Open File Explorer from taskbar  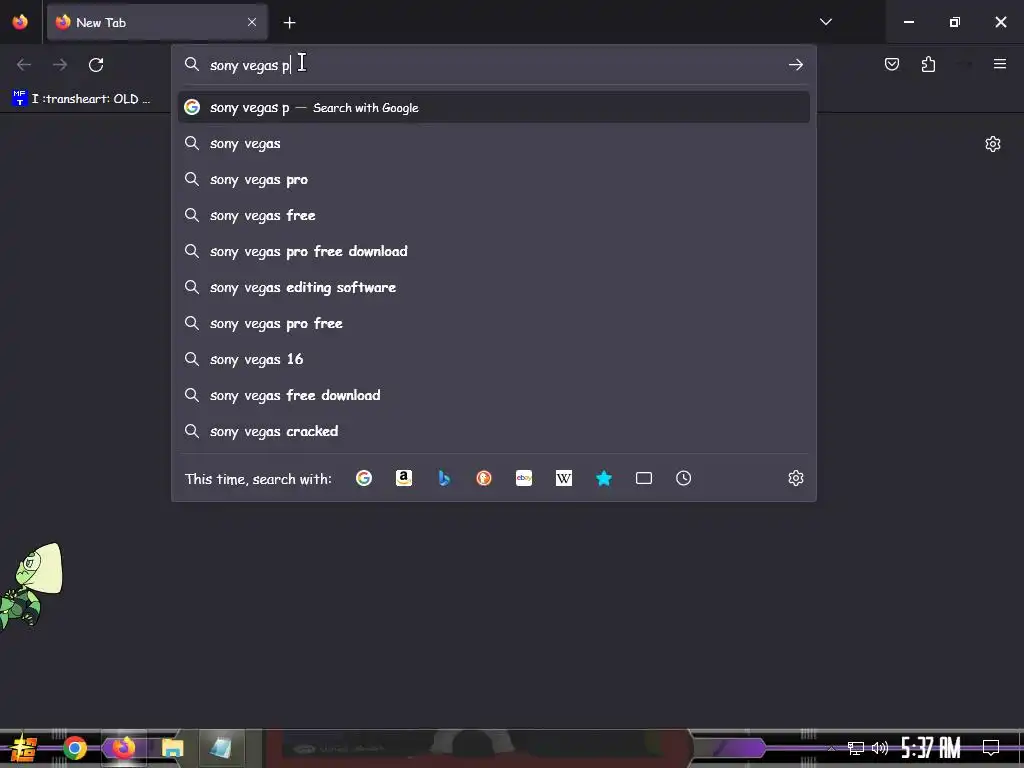172,748
